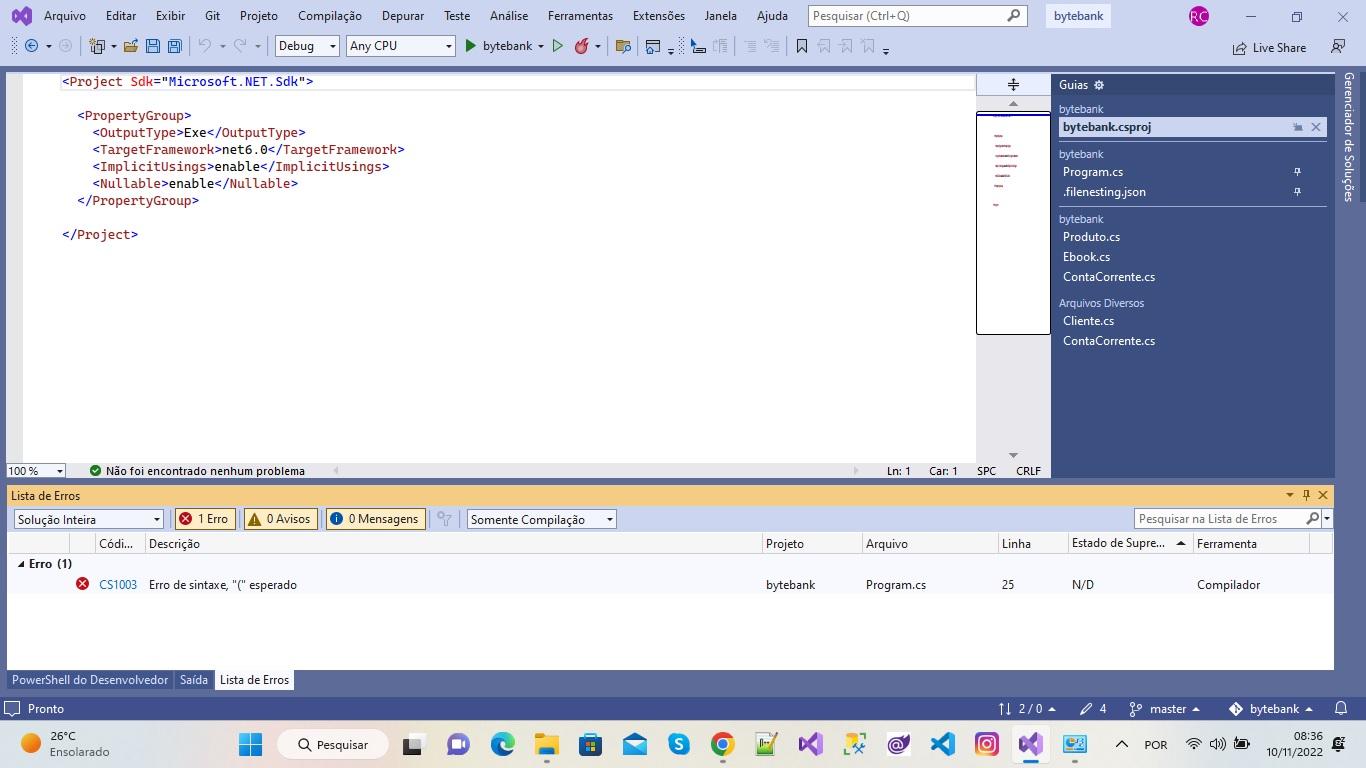The image size is (1366, 768).
Task: Sort errors by the Linha column header
Action: (1032, 544)
